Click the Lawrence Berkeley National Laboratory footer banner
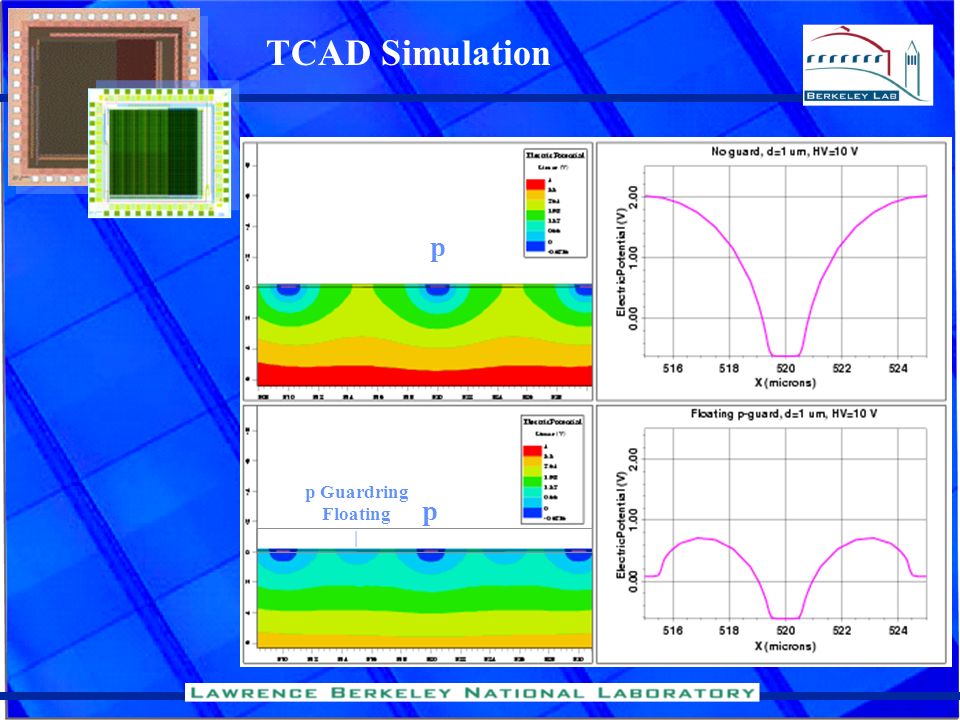Viewport: 960px width, 720px height. [472, 692]
